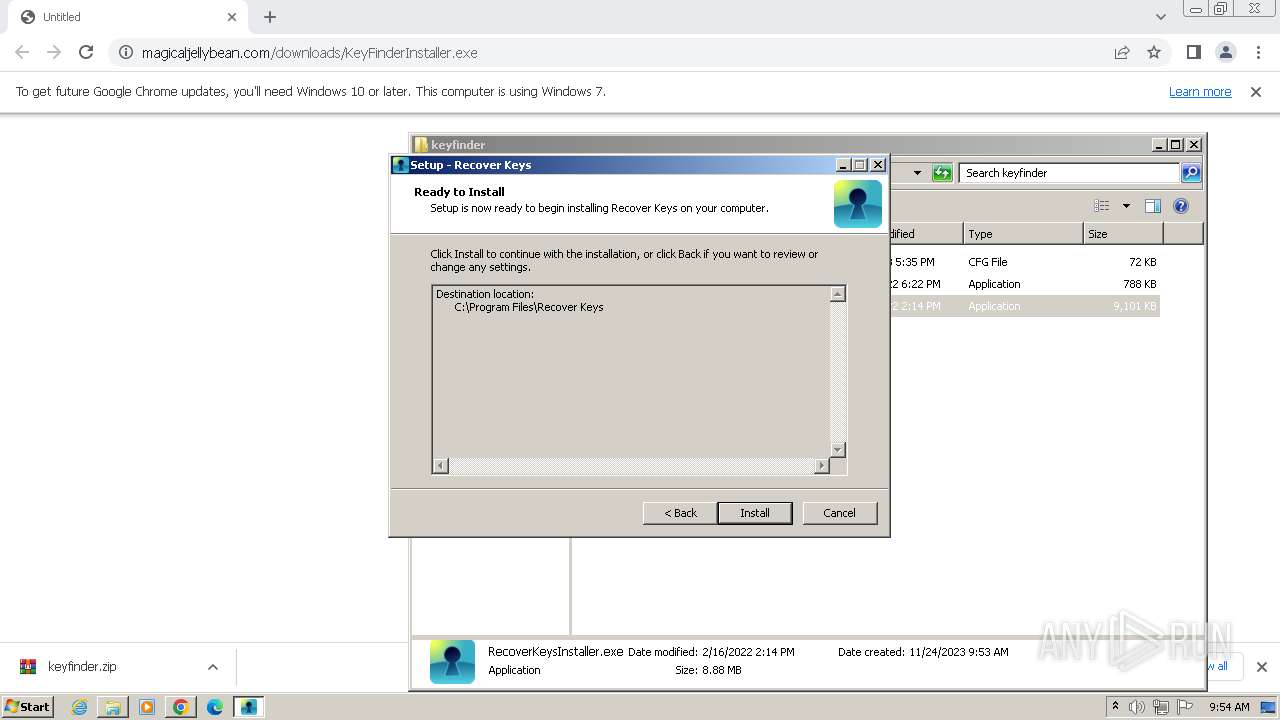Go Back in the Recover Keys setup
Screen dimensions: 1280x720
(x=680, y=513)
